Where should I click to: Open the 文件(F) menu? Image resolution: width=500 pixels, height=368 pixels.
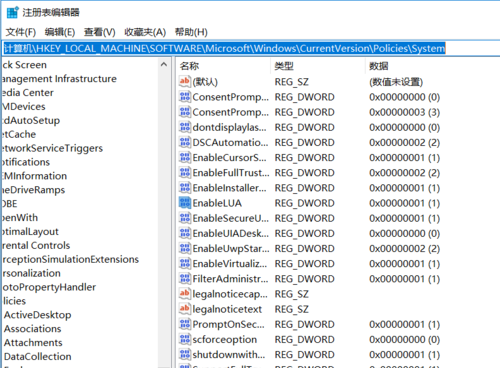click(21, 32)
